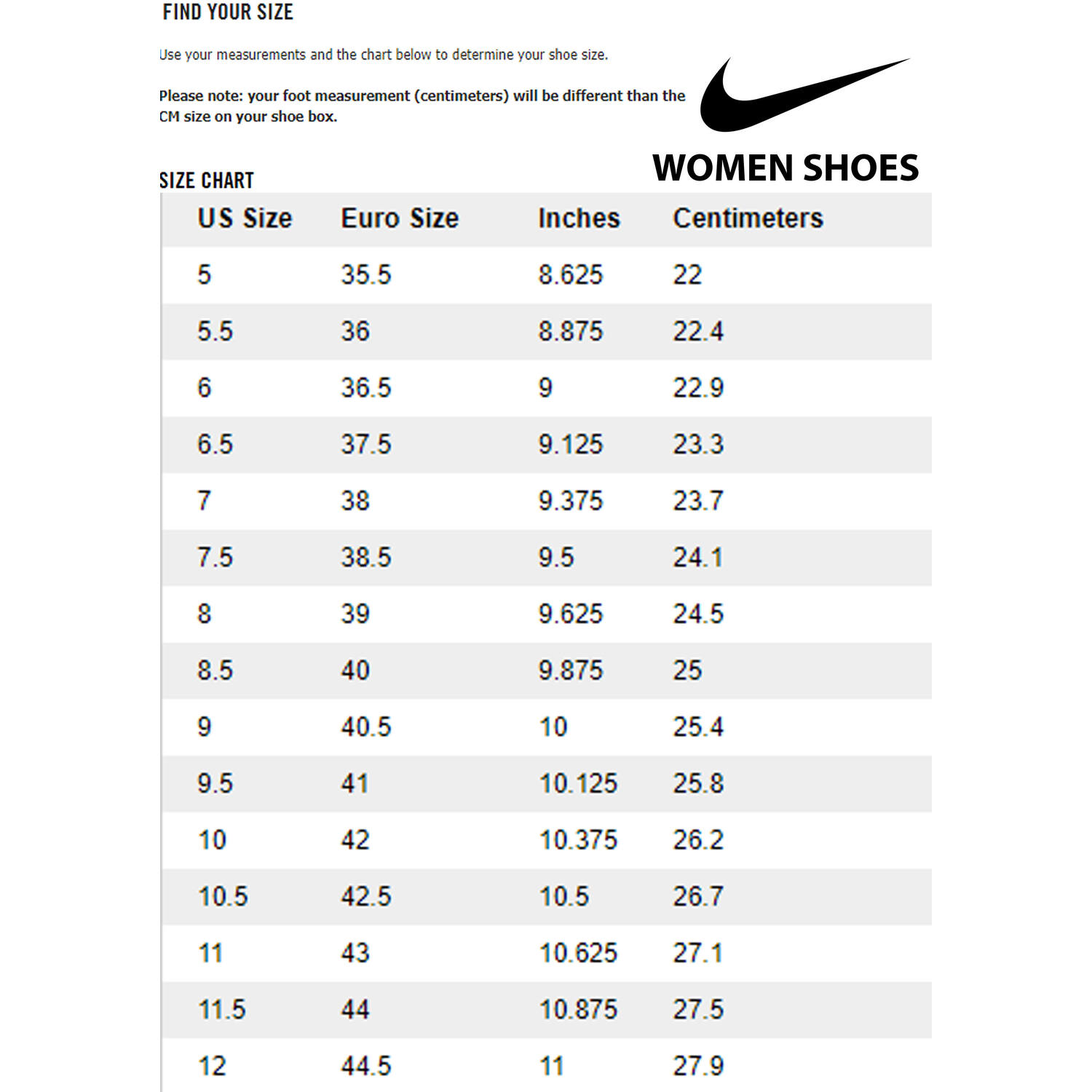Click the Nike swoosh logo

tap(804, 95)
